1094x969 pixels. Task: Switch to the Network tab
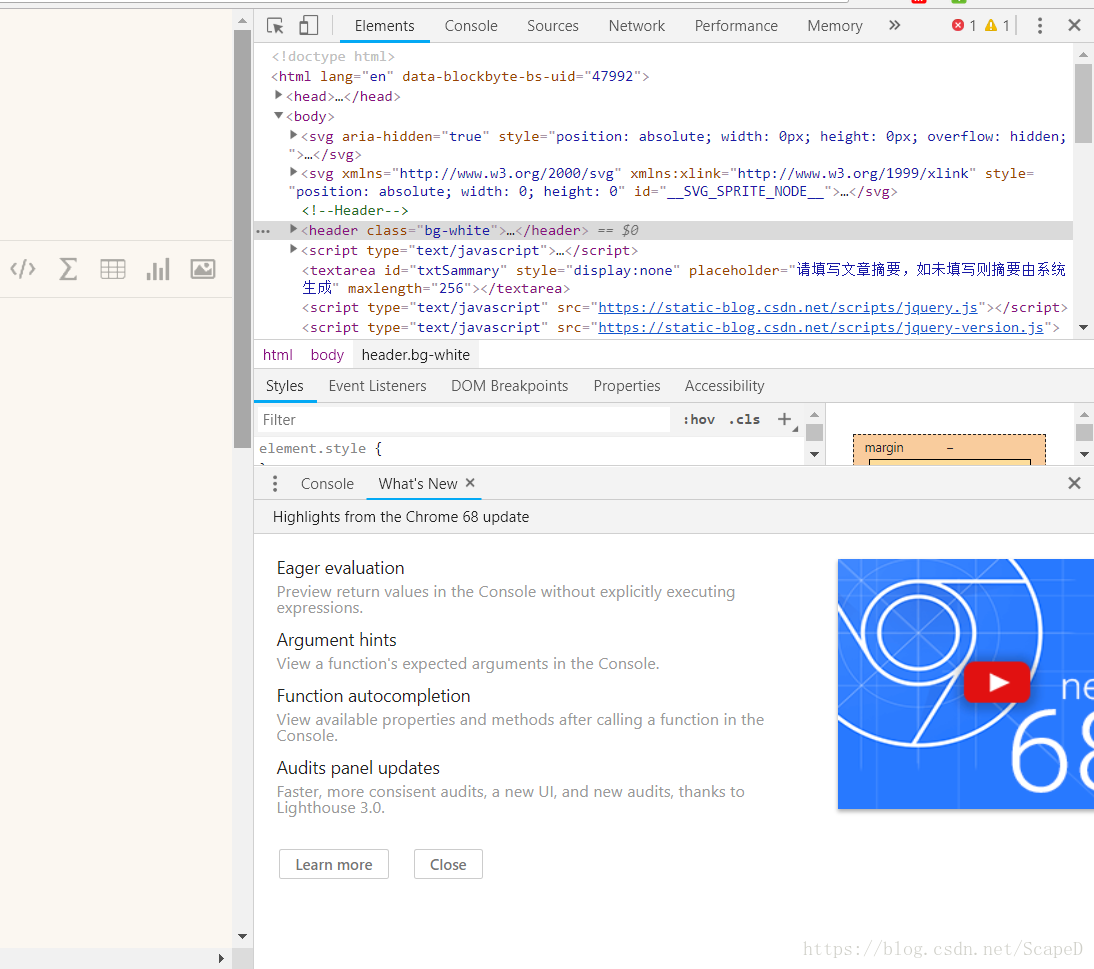point(636,26)
